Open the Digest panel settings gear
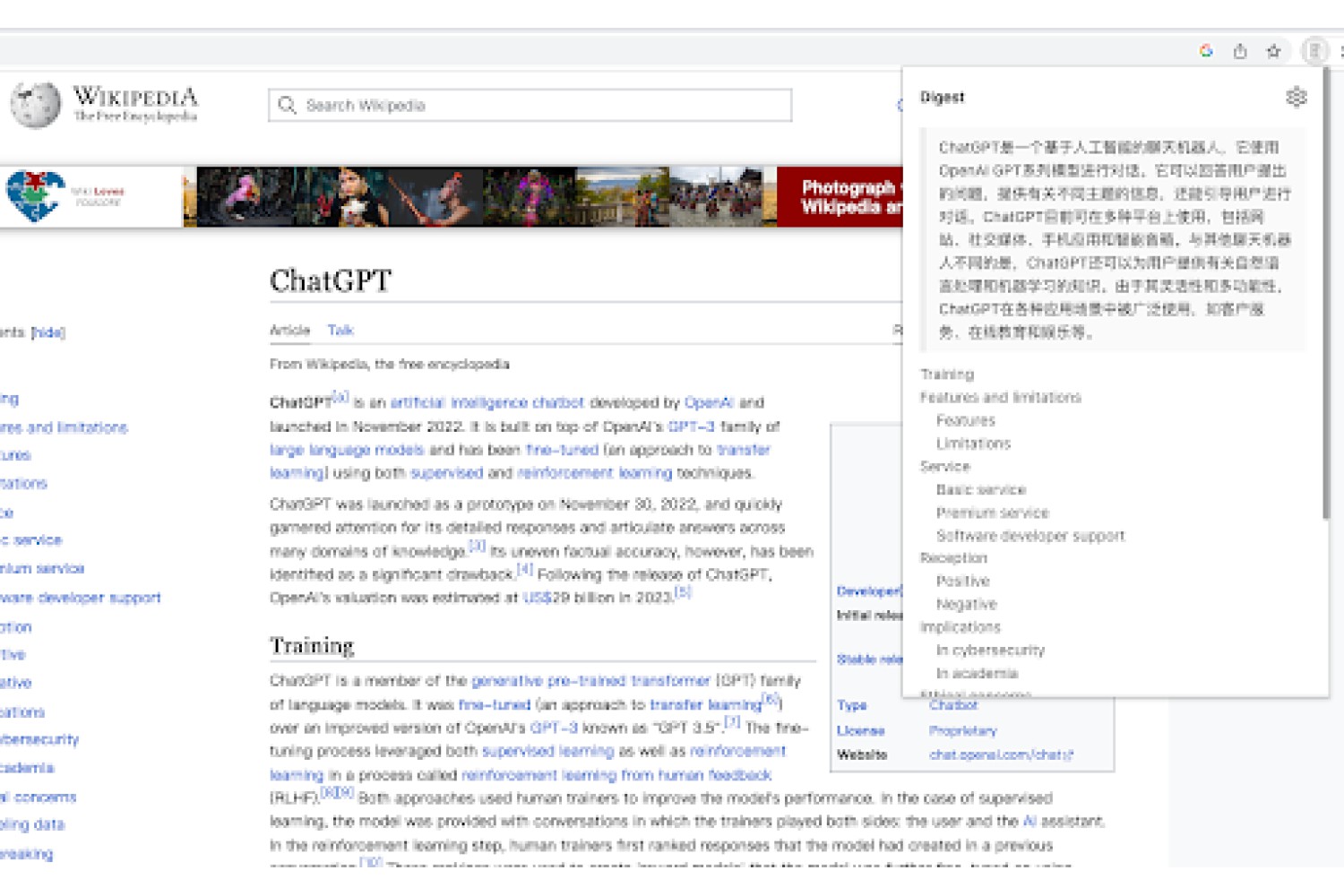This screenshot has width=1344, height=896. [x=1296, y=97]
